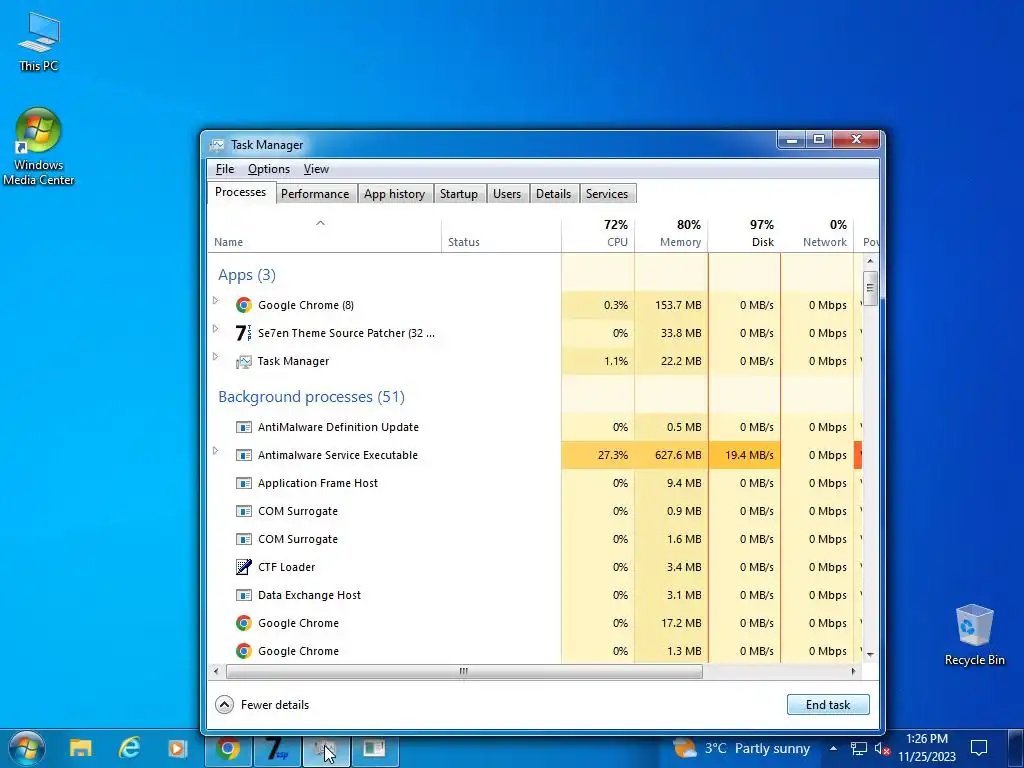Sort by CPU usage column header

coord(598,234)
